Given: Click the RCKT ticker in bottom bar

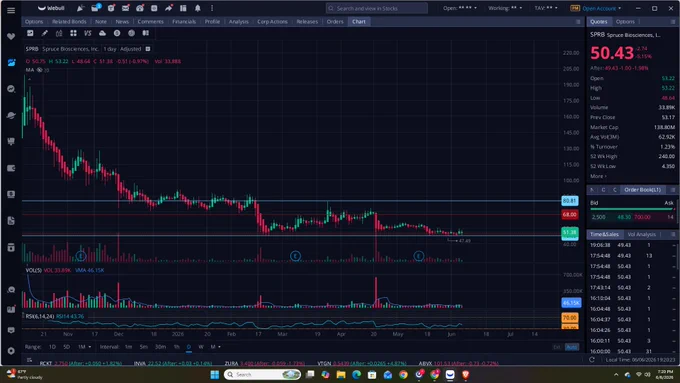Looking at the screenshot, I should [46, 363].
